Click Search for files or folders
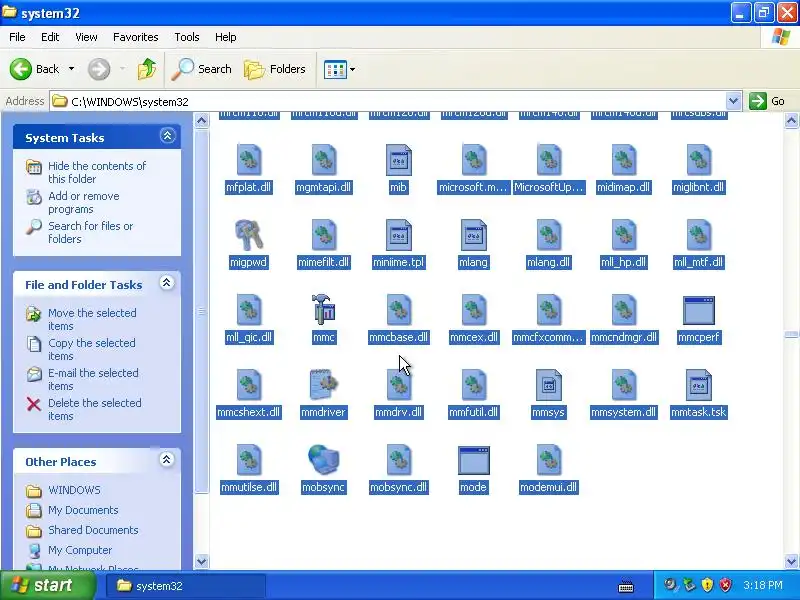This screenshot has width=800, height=600. tap(90, 232)
